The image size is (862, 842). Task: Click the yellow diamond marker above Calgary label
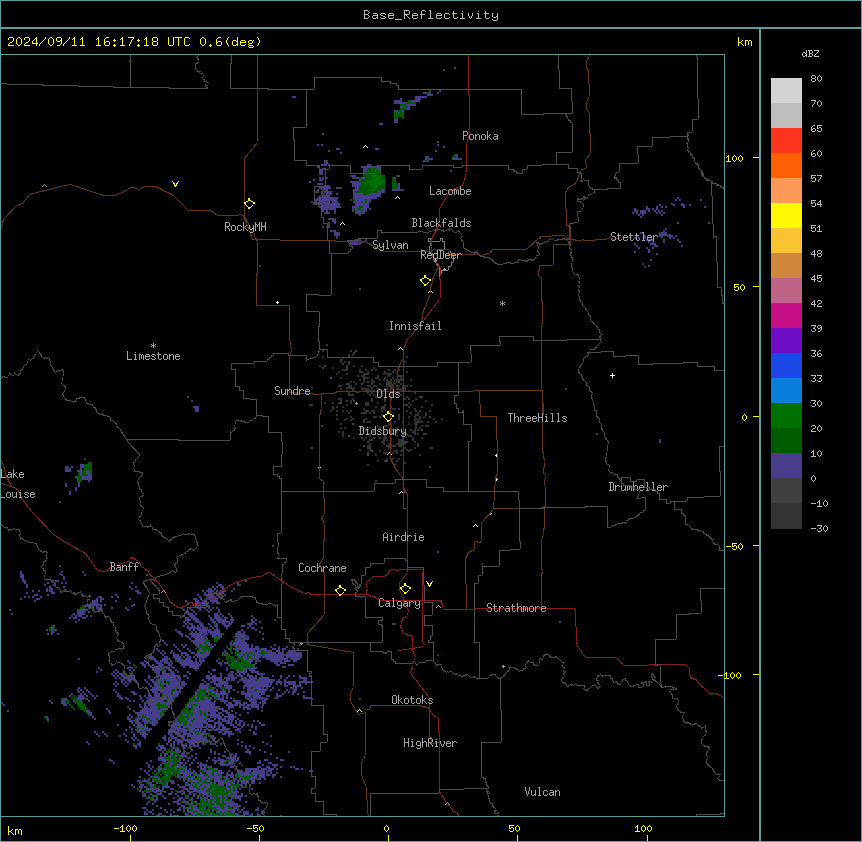pyautogui.click(x=405, y=589)
